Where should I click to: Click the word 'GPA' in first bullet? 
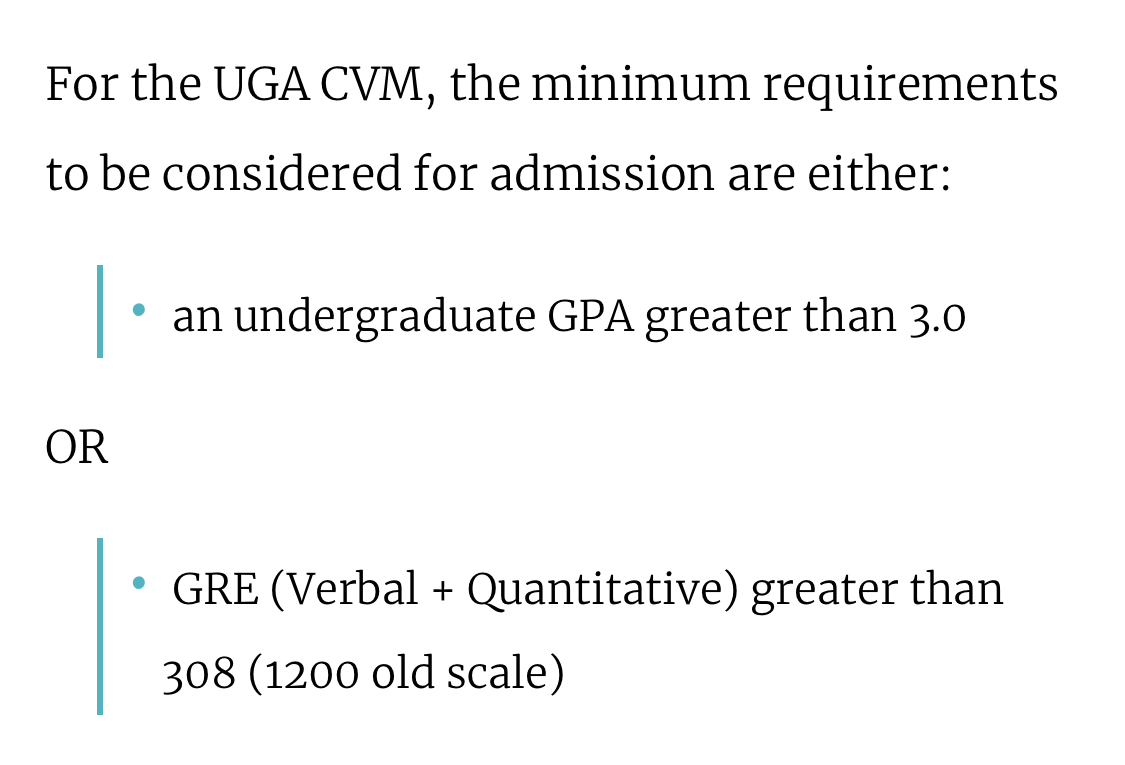[590, 316]
